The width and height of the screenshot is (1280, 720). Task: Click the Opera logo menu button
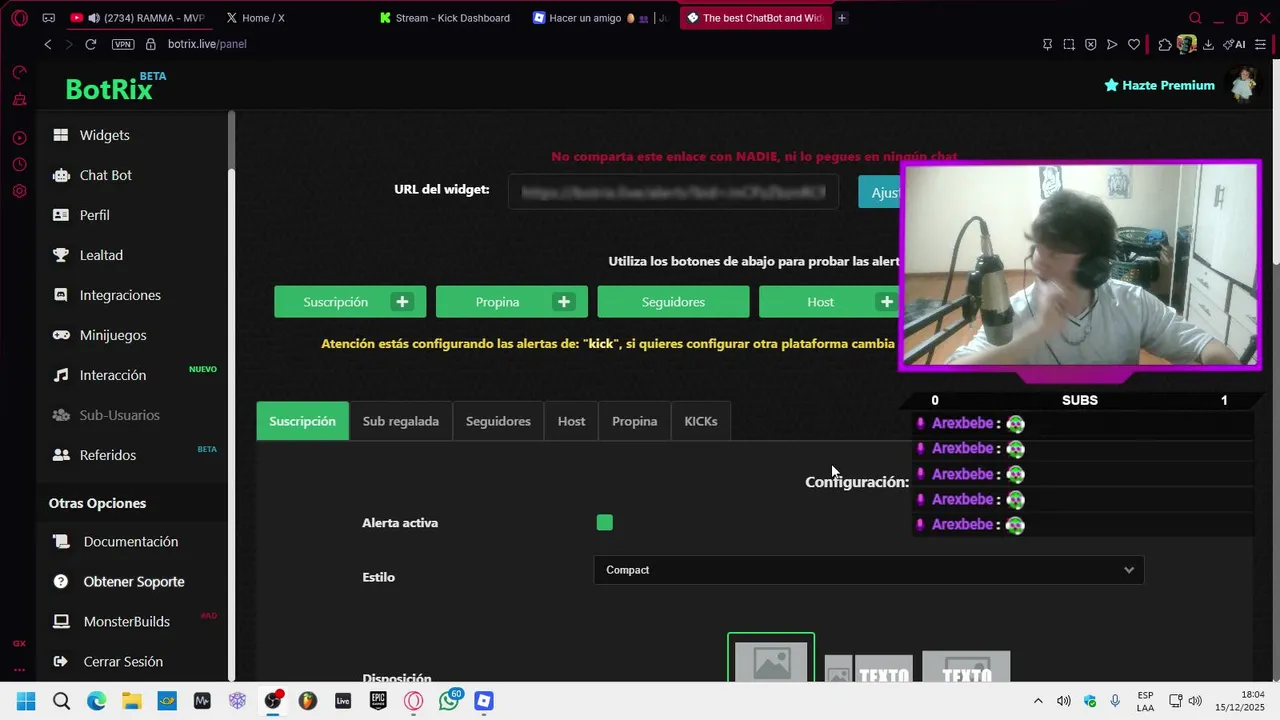tap(19, 18)
